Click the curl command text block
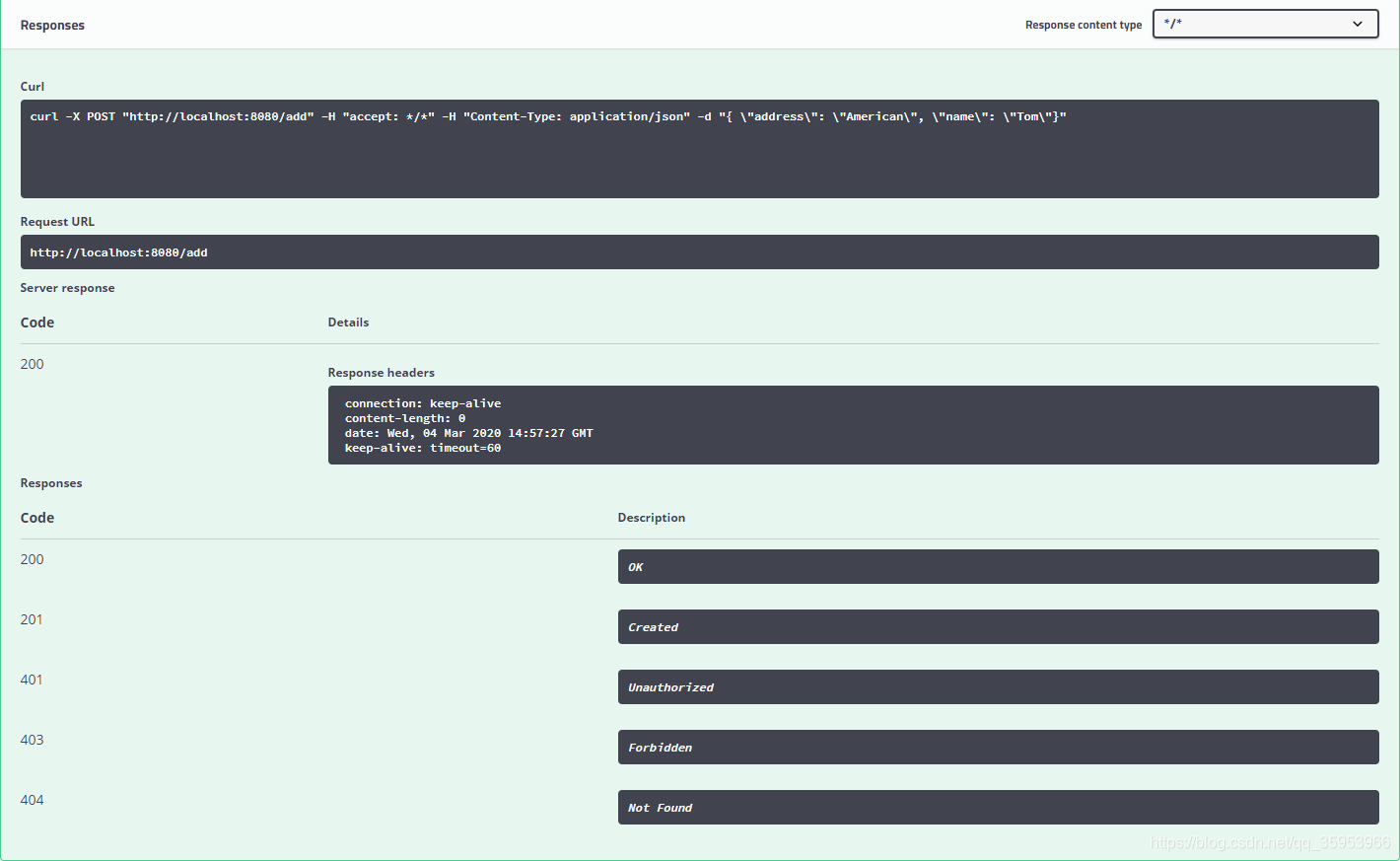The height and width of the screenshot is (861, 1400). [699, 149]
